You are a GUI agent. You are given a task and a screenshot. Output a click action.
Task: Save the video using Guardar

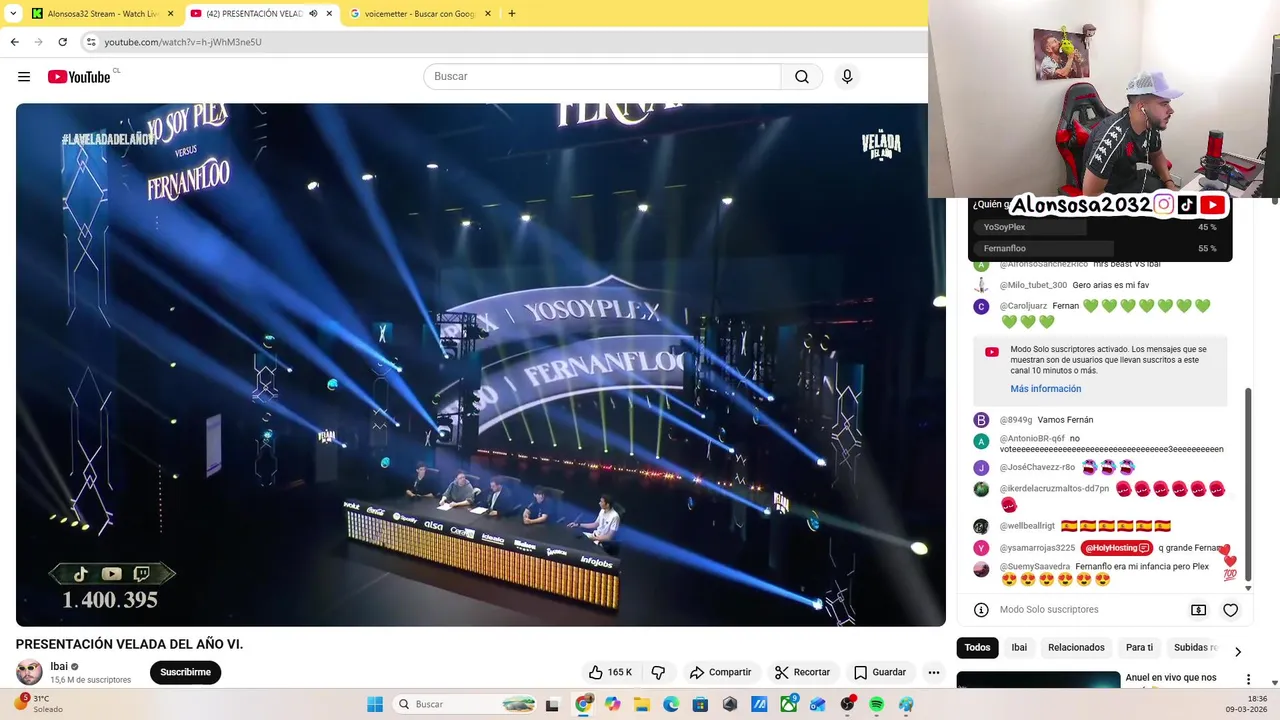(880, 672)
